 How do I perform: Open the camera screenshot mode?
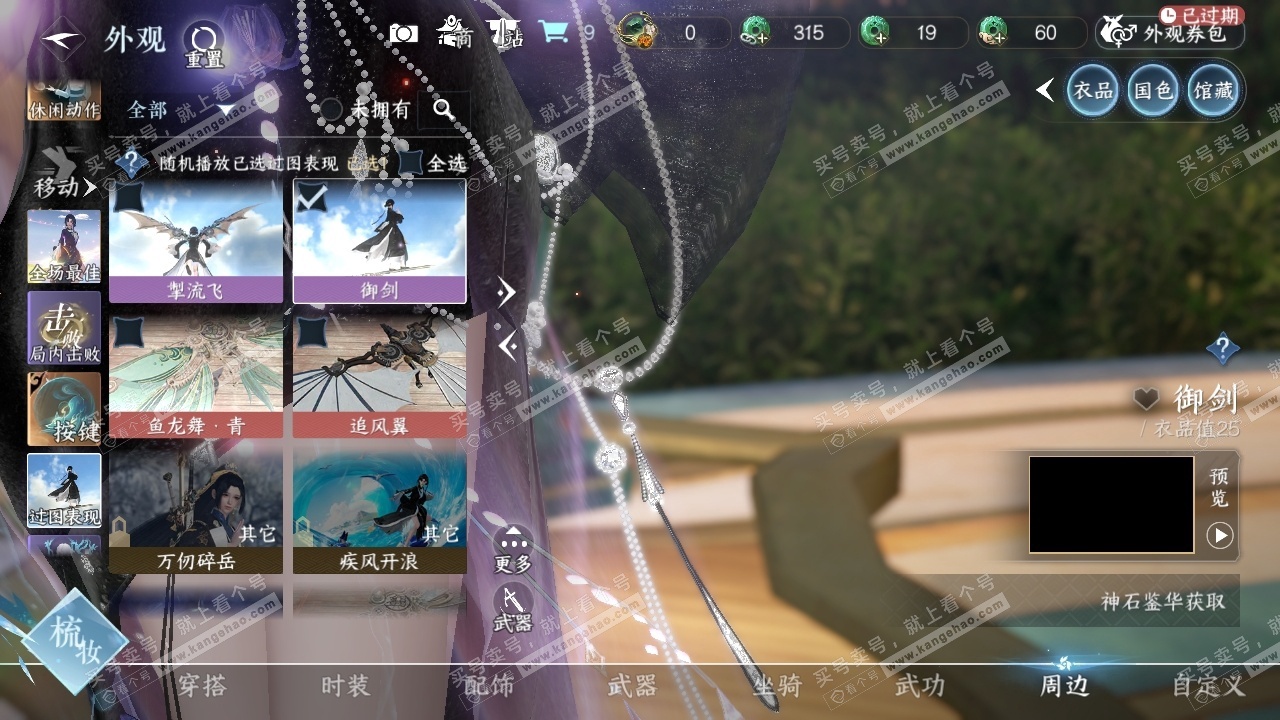click(x=404, y=33)
